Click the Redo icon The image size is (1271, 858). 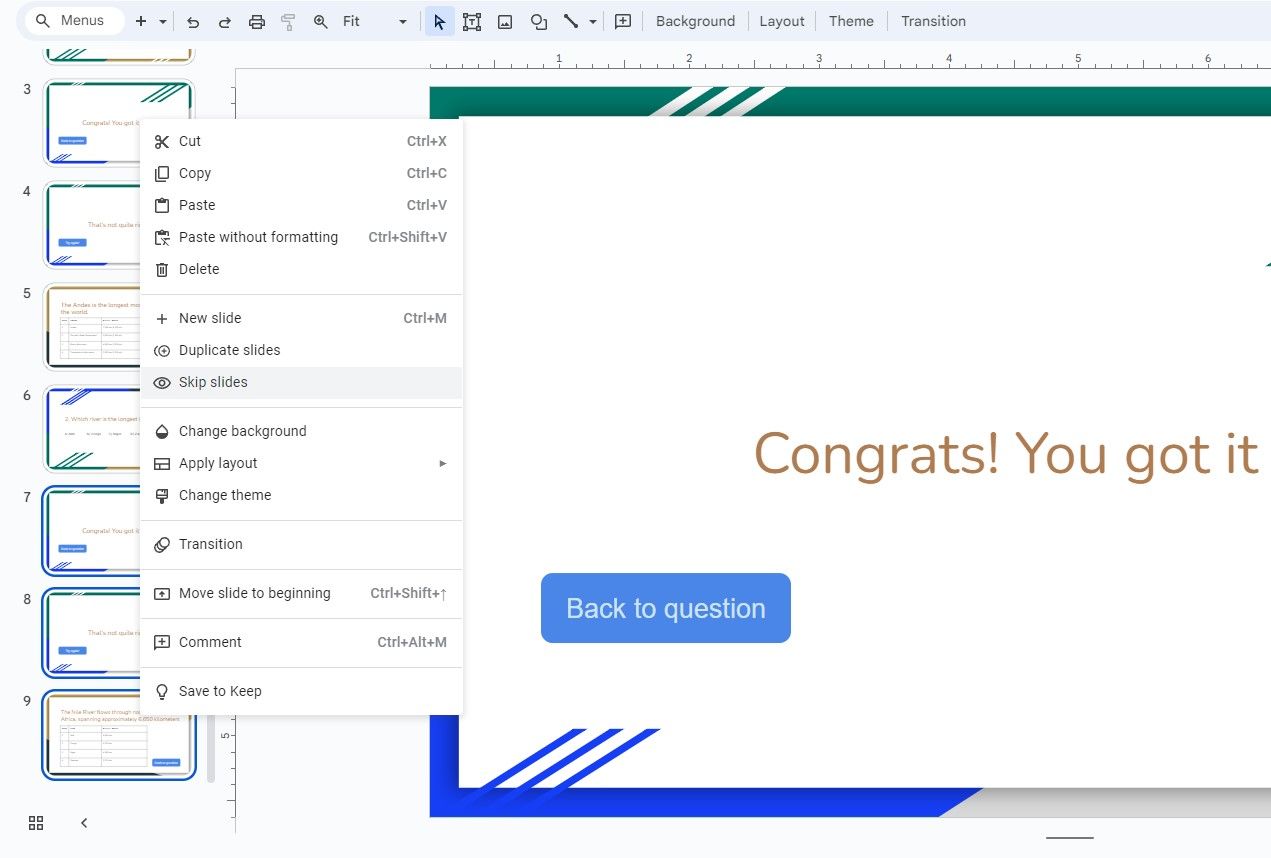pyautogui.click(x=225, y=21)
